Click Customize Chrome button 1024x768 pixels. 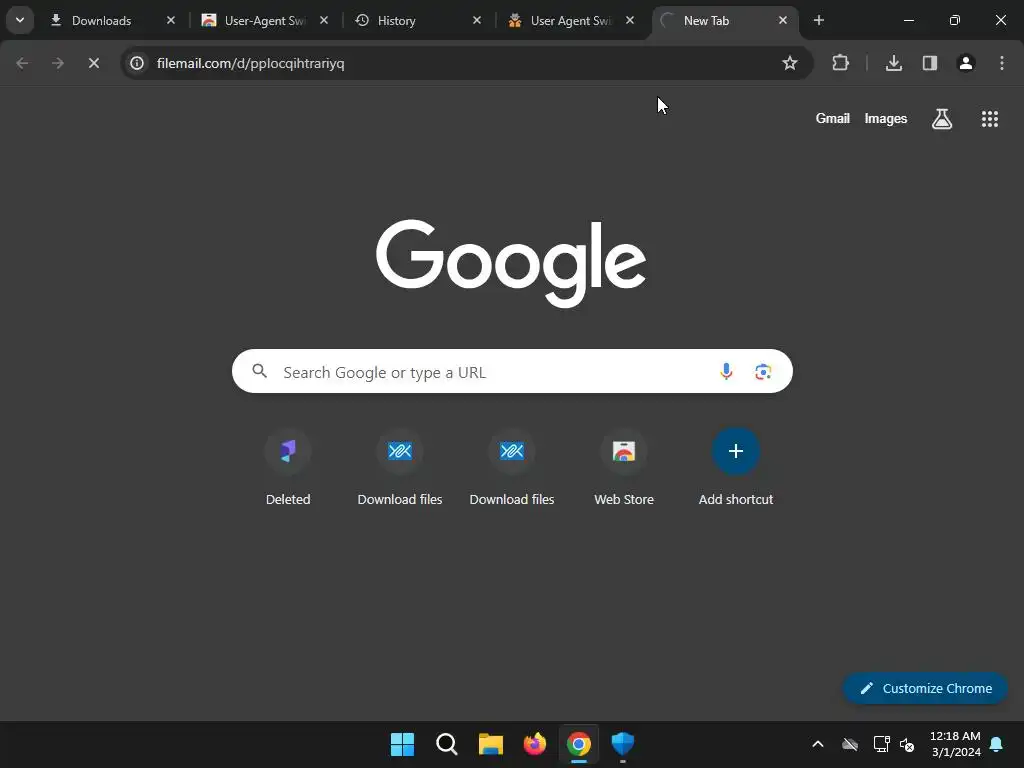[925, 688]
